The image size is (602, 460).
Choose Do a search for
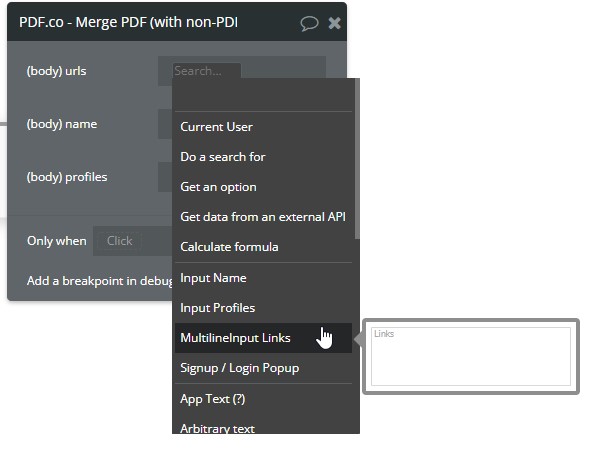tap(263, 157)
